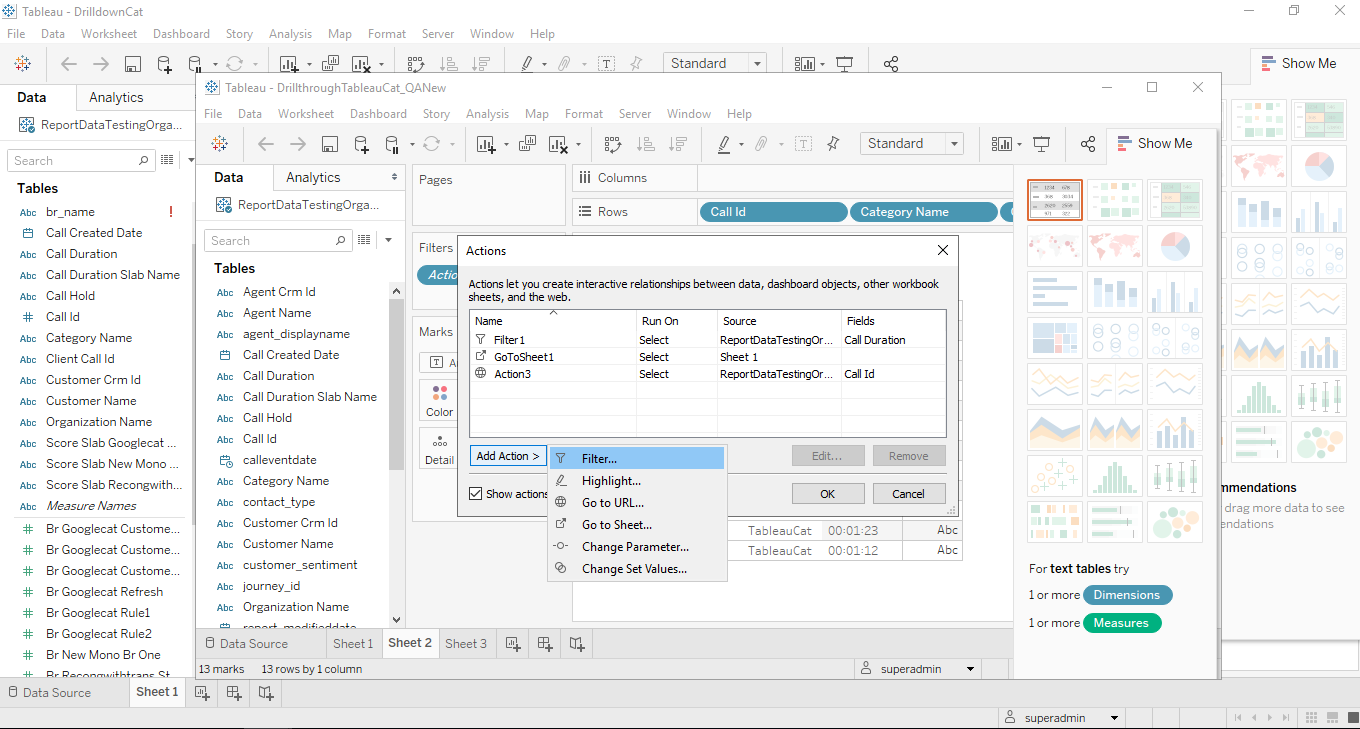This screenshot has width=1360, height=729.
Task: Click filter icon beside front window field search
Action: coord(364,241)
